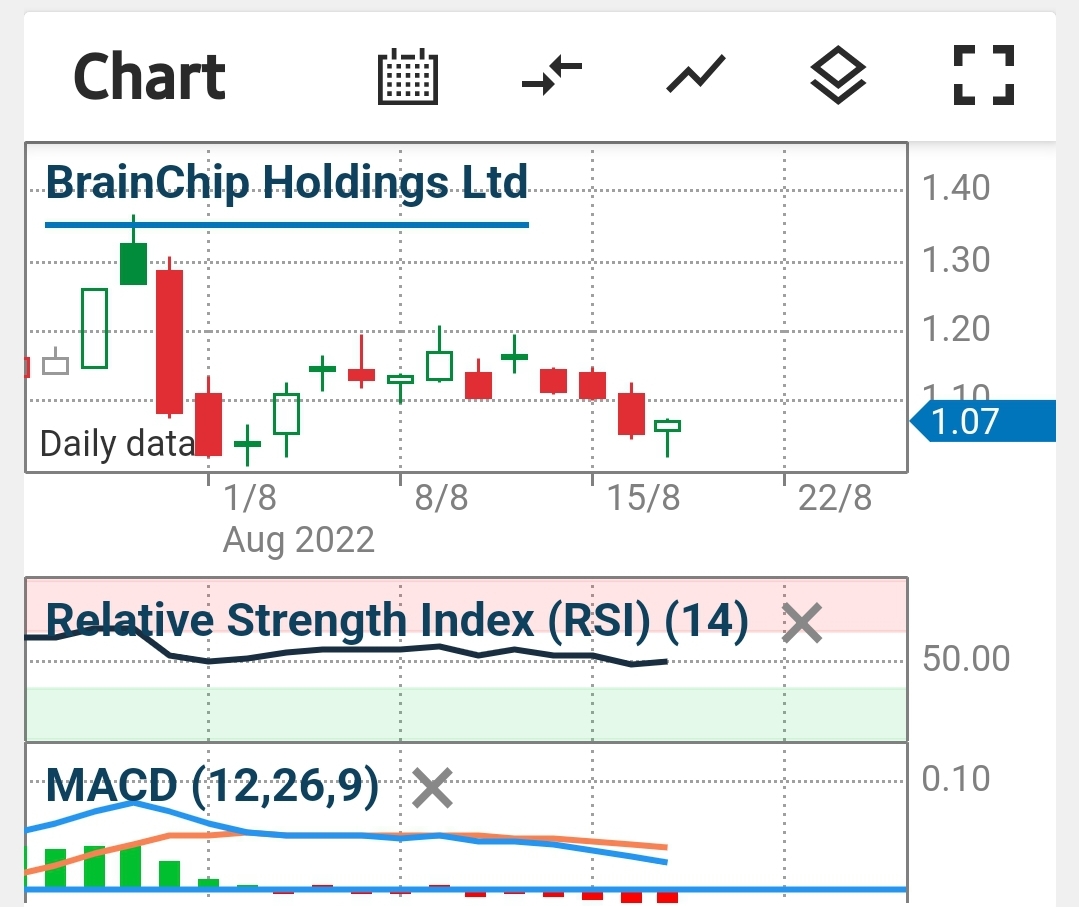Click the MACD (12,26,9) label
The image size is (1079, 907).
pyautogui.click(x=212, y=786)
